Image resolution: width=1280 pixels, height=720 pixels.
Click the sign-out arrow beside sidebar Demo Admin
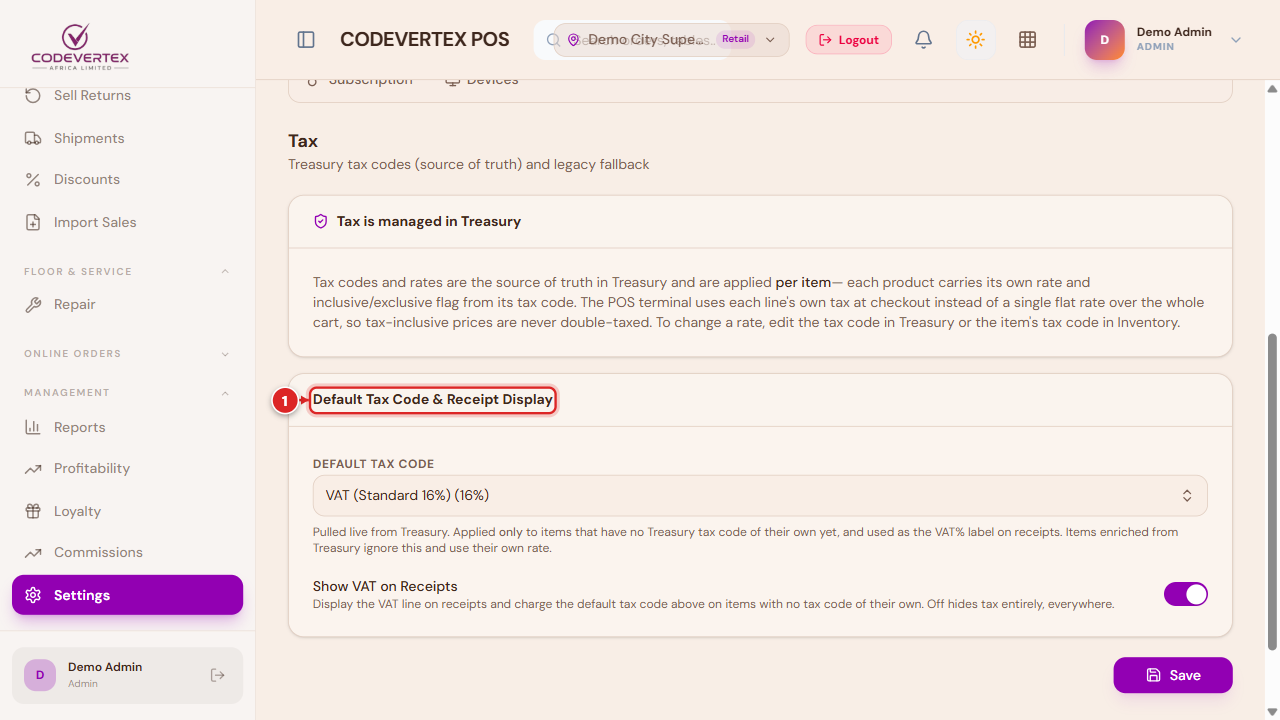[x=218, y=675]
